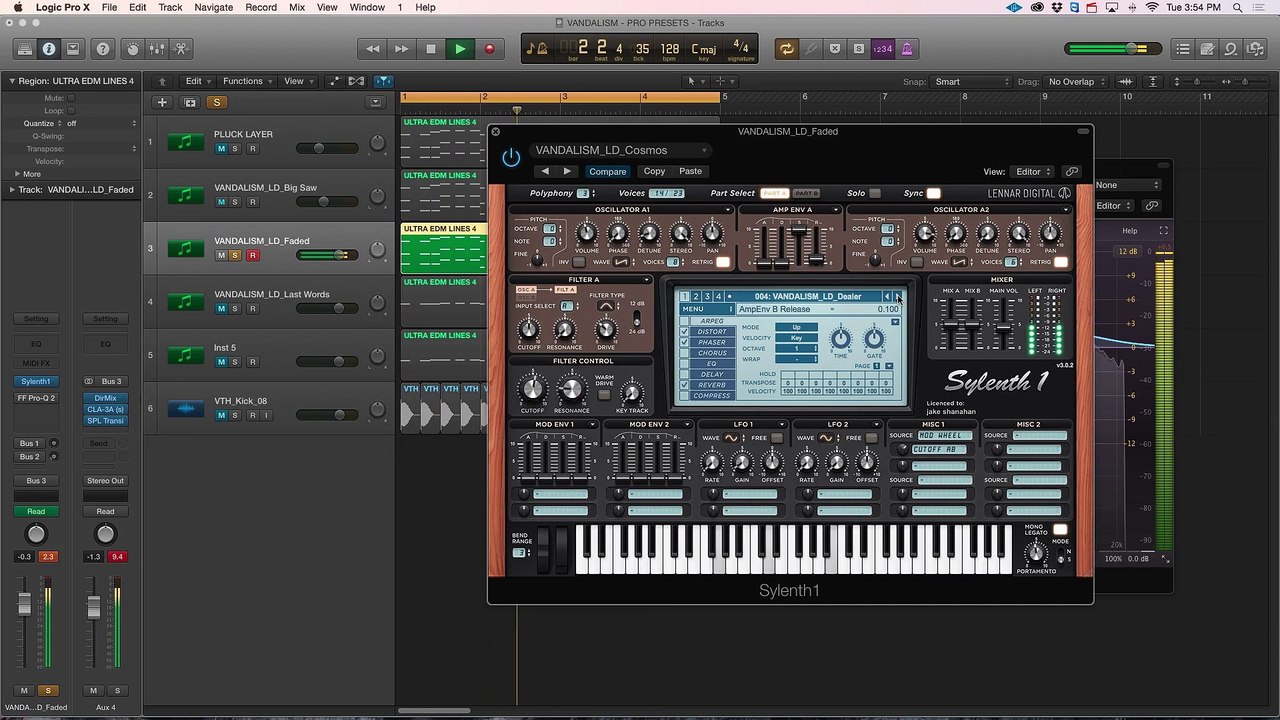
Task: Open the Toolbar display icon
Action: [73, 48]
